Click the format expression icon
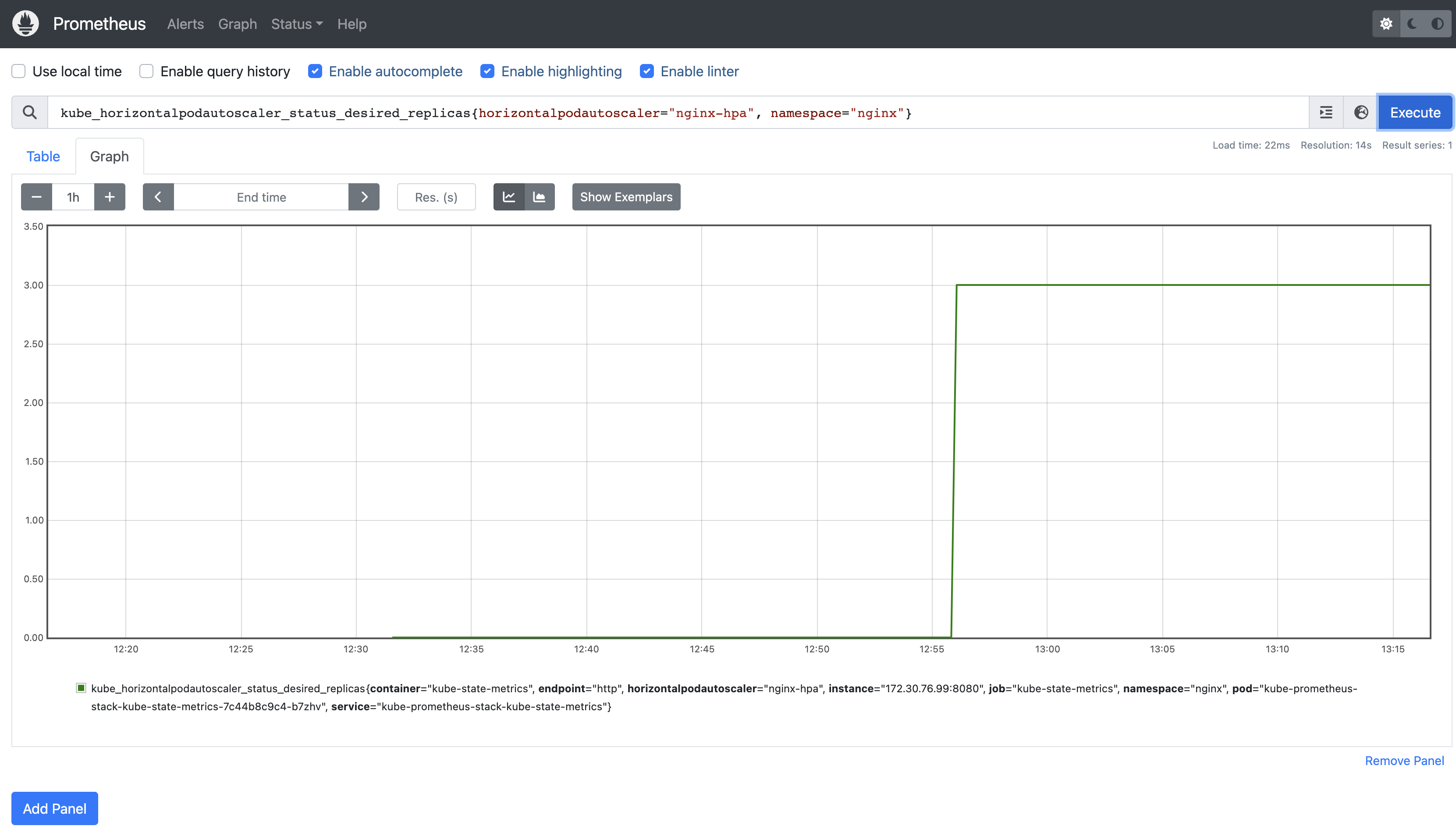The image size is (1456, 833). click(x=1326, y=112)
